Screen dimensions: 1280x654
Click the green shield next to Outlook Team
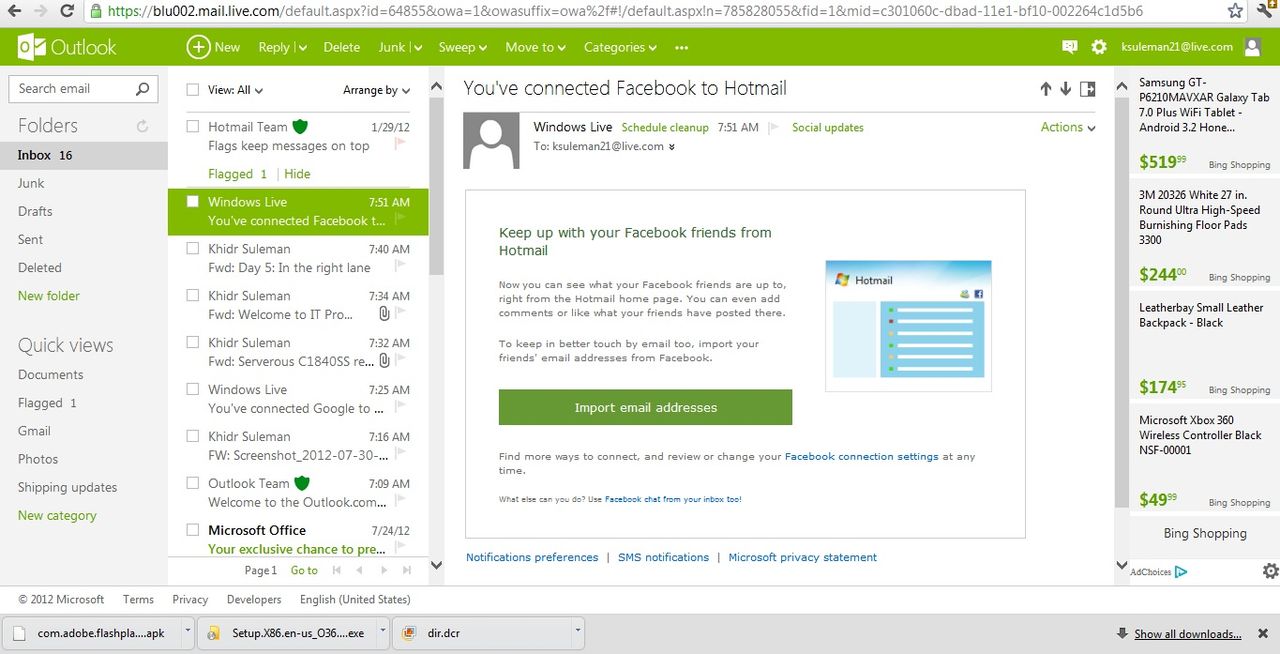pos(301,483)
